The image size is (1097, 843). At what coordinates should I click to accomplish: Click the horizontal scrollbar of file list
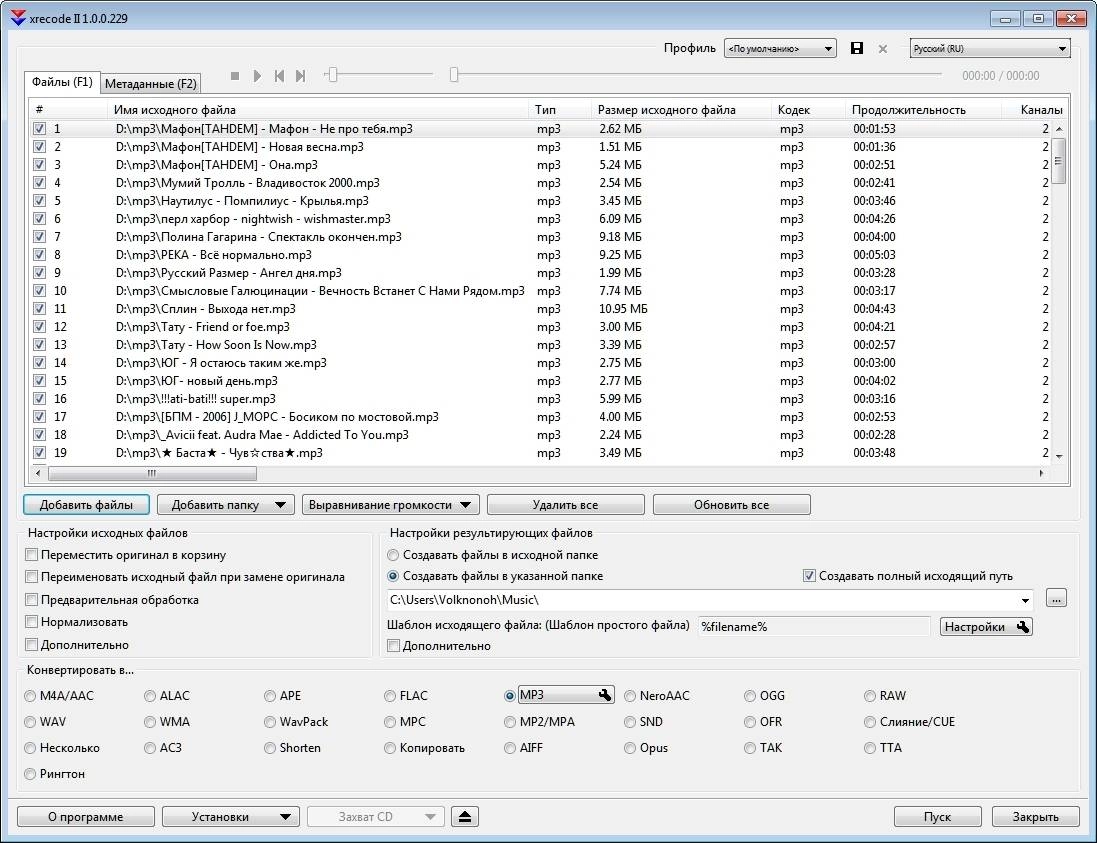point(152,474)
